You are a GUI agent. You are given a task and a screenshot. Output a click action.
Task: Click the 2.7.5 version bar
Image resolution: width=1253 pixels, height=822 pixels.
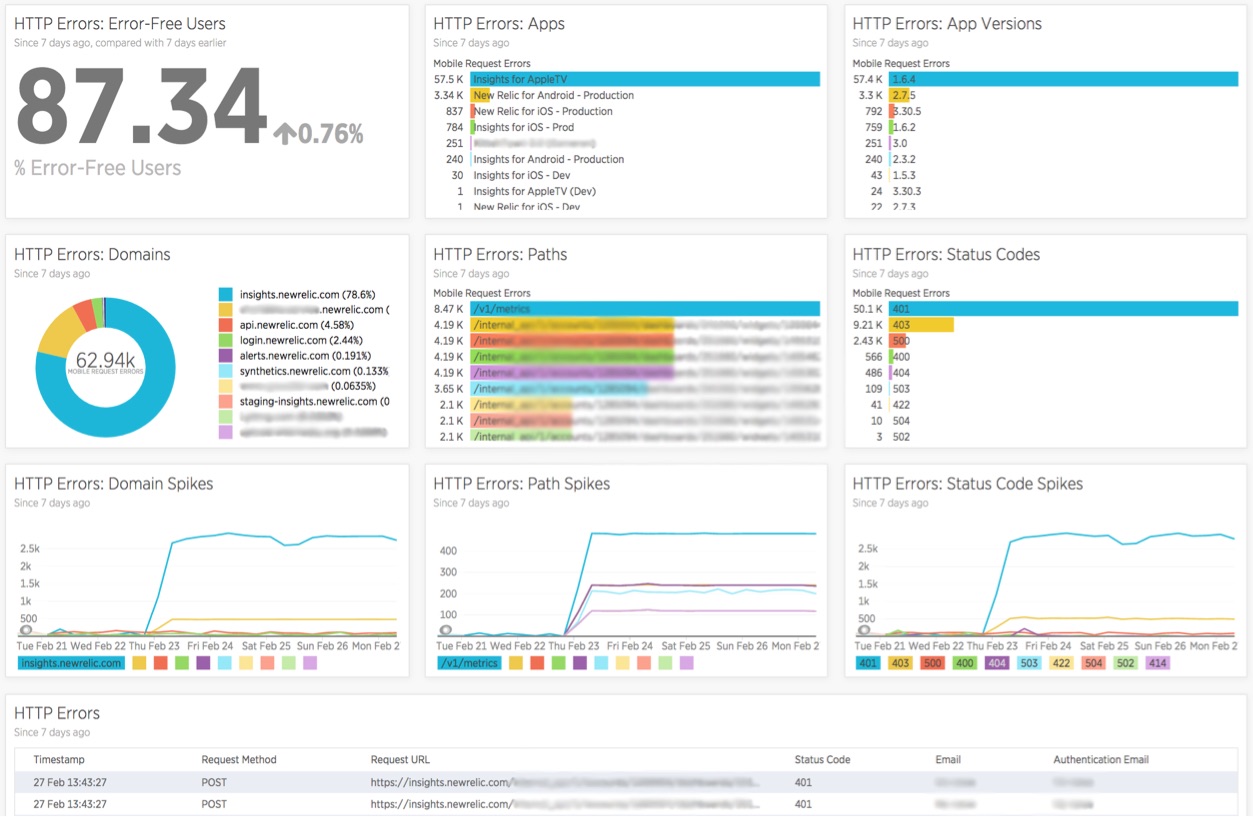pyautogui.click(x=900, y=95)
